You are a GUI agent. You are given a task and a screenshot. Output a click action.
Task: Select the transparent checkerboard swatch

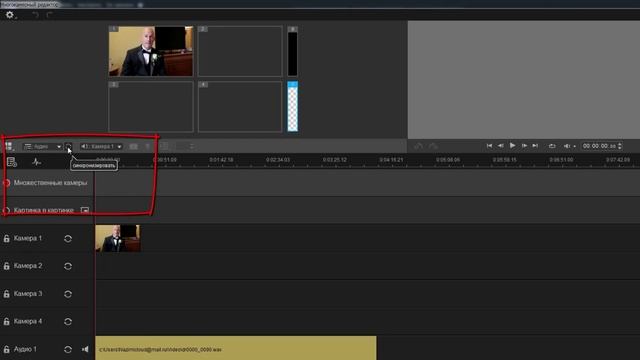click(x=293, y=107)
